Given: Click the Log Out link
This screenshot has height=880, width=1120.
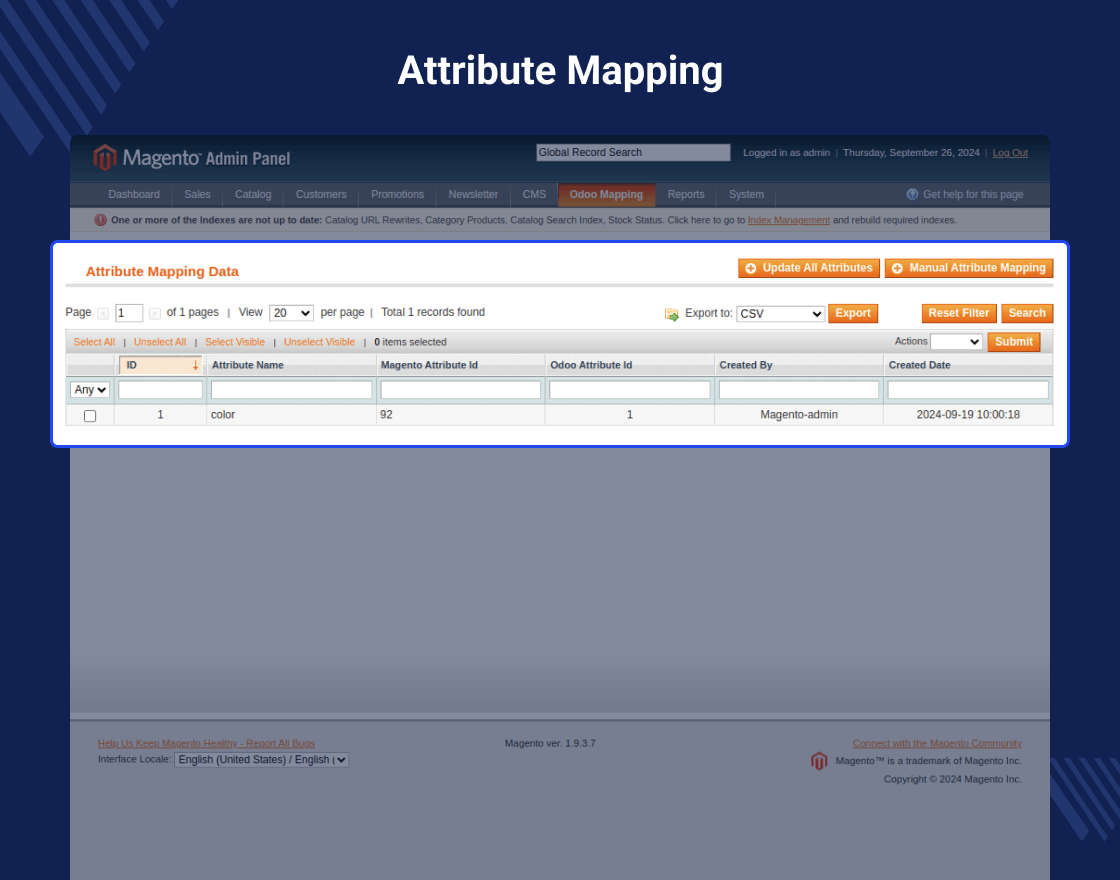Looking at the screenshot, I should [1010, 153].
